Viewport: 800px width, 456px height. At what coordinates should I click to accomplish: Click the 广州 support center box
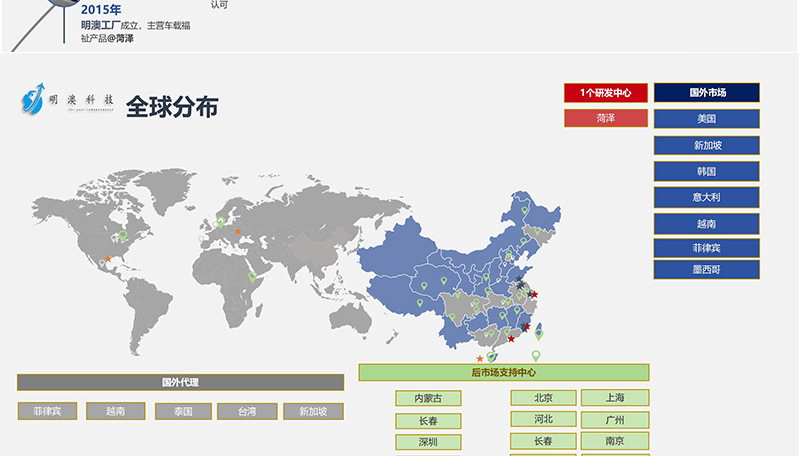click(615, 420)
